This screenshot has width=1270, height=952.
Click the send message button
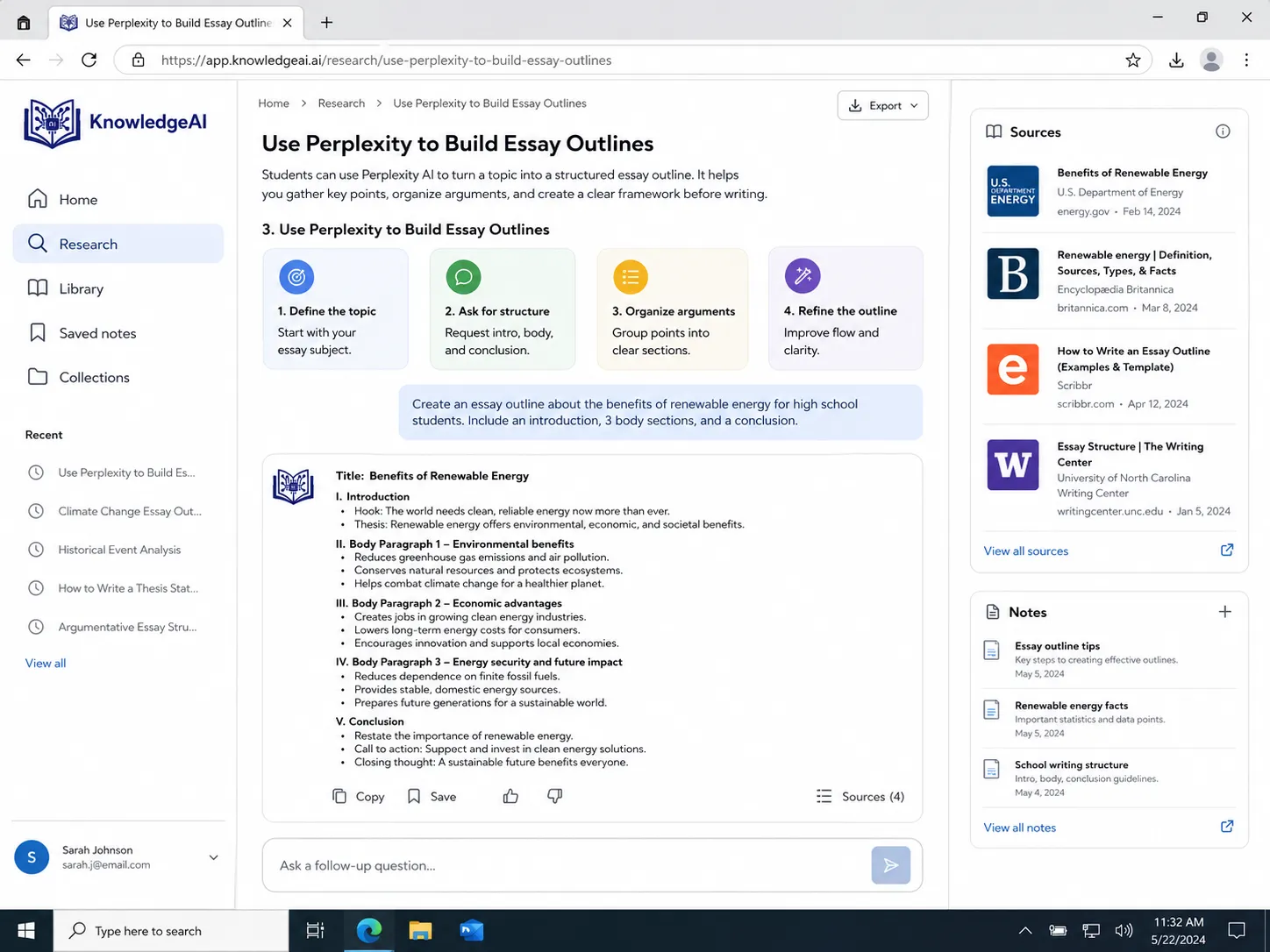pyautogui.click(x=890, y=865)
